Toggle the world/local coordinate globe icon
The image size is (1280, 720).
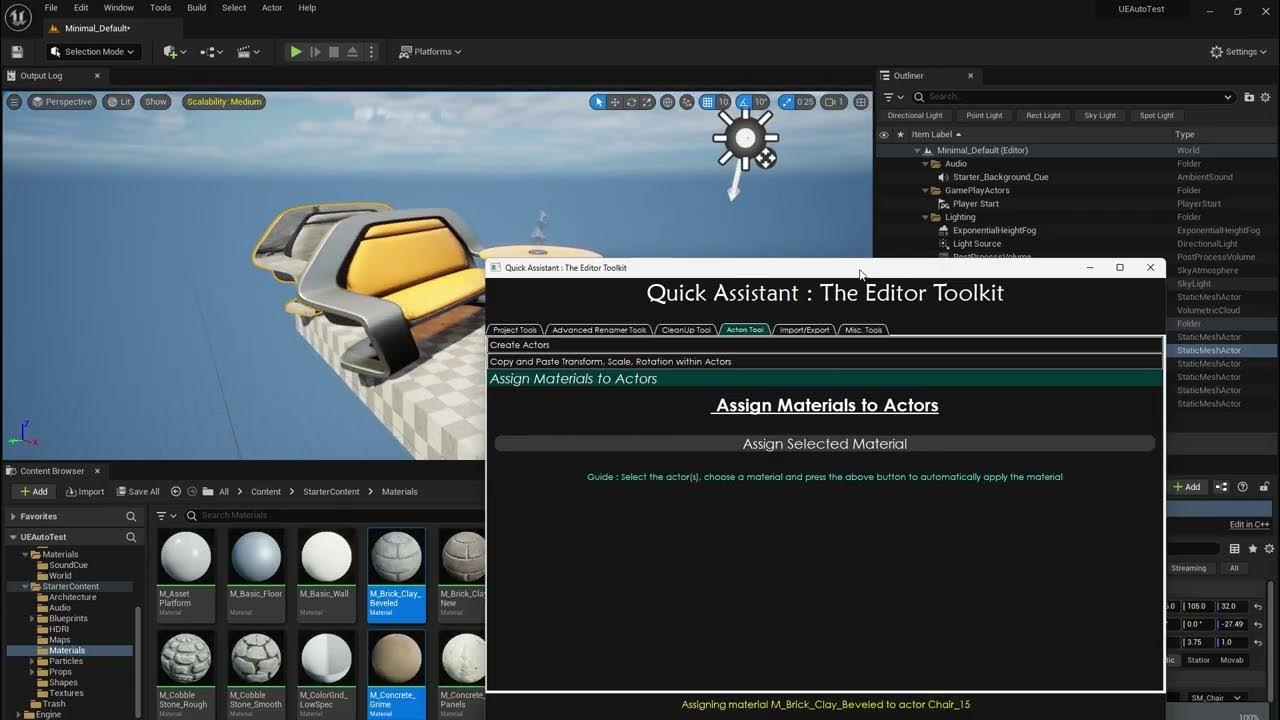[x=668, y=102]
